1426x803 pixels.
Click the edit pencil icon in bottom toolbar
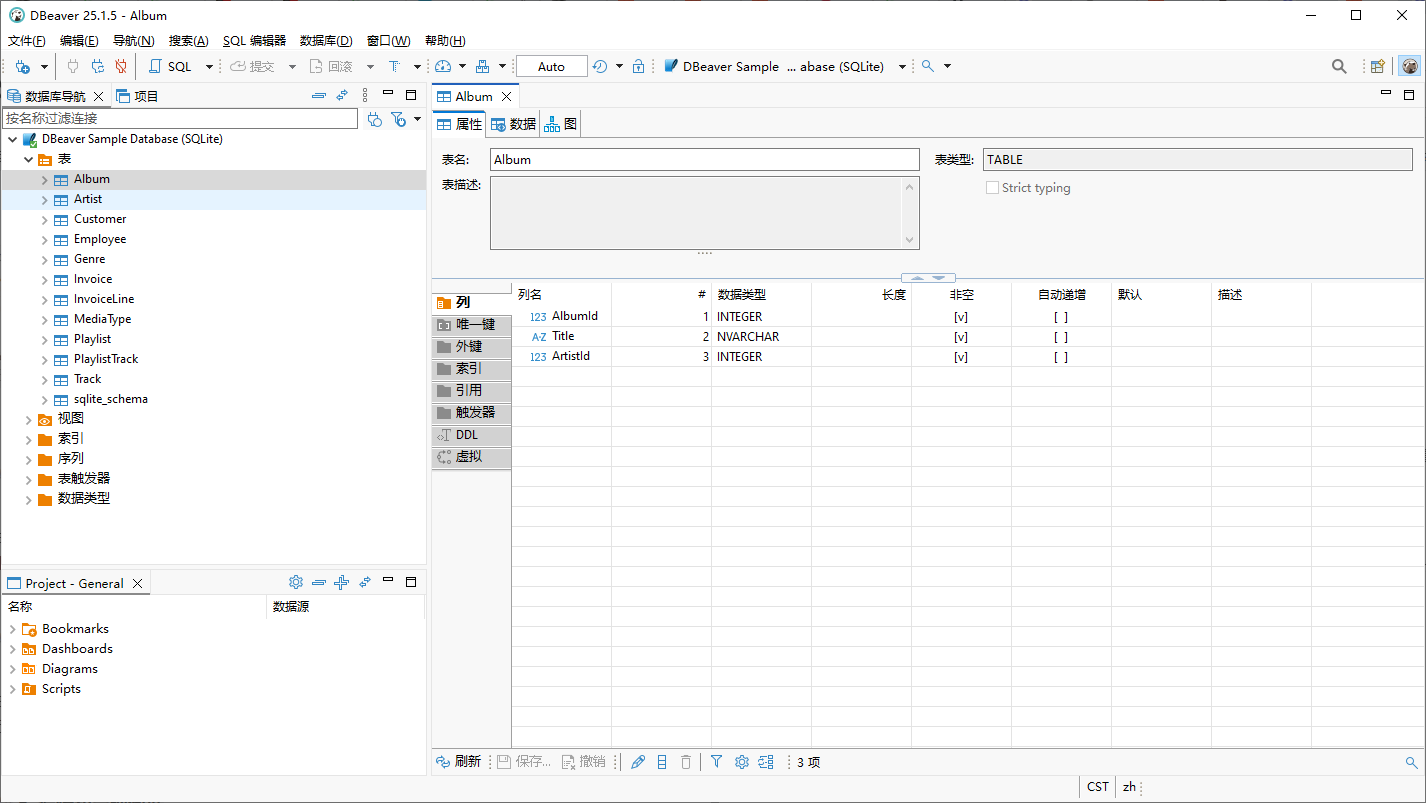click(x=638, y=762)
